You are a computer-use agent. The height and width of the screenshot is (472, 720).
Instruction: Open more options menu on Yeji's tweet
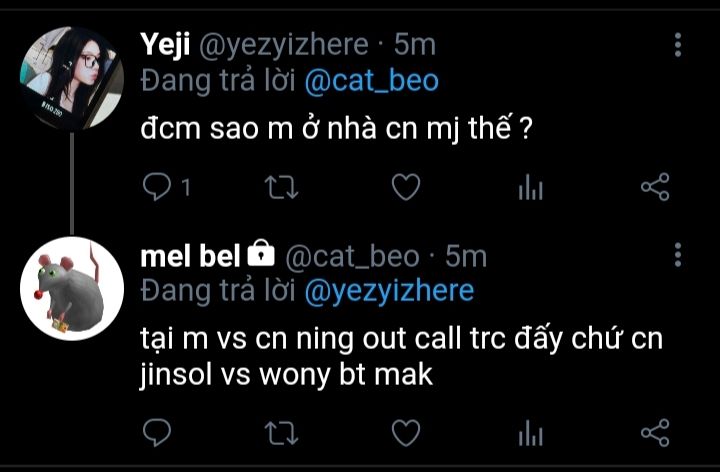tap(678, 45)
